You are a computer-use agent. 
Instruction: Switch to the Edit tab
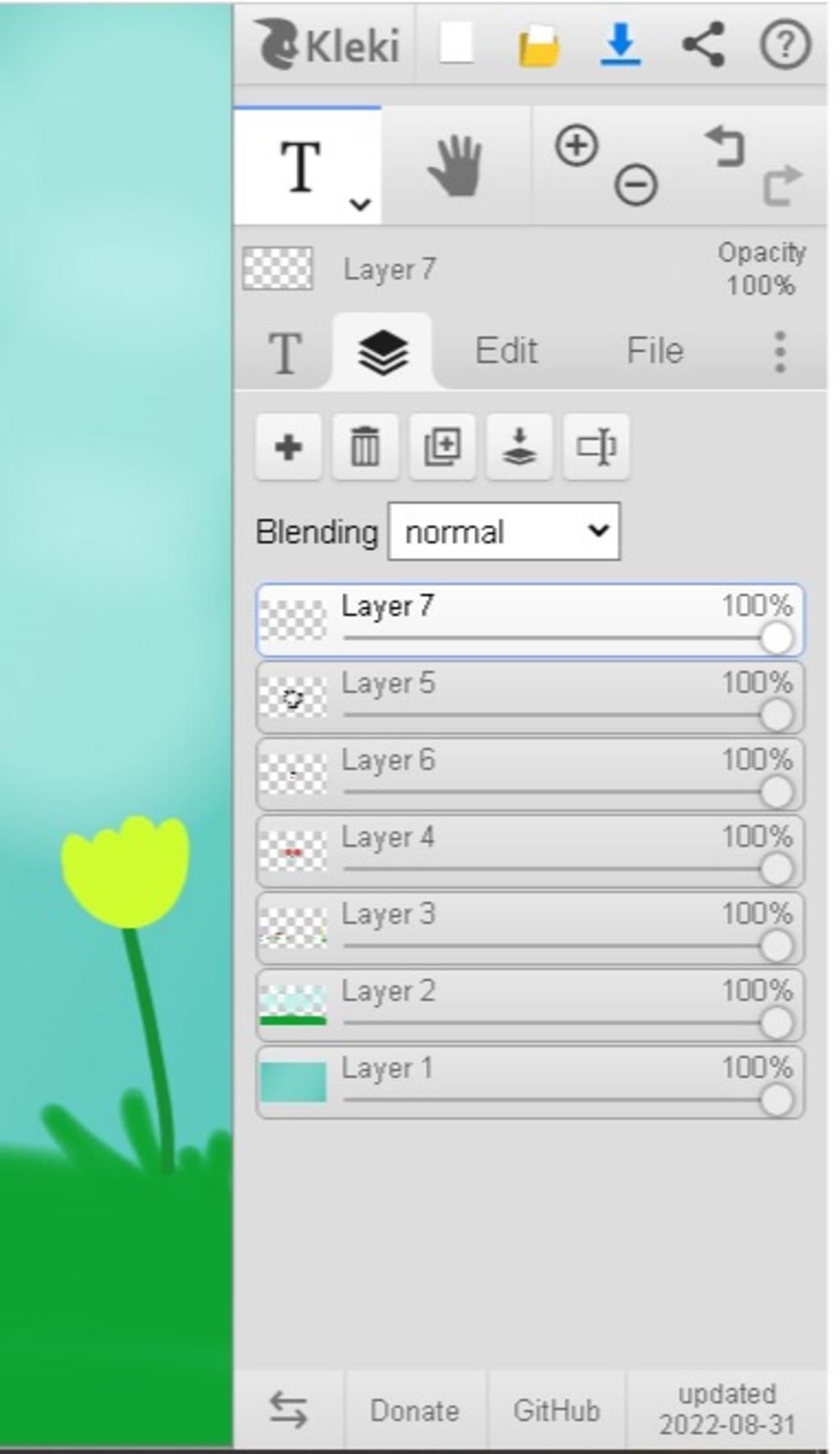click(x=506, y=351)
